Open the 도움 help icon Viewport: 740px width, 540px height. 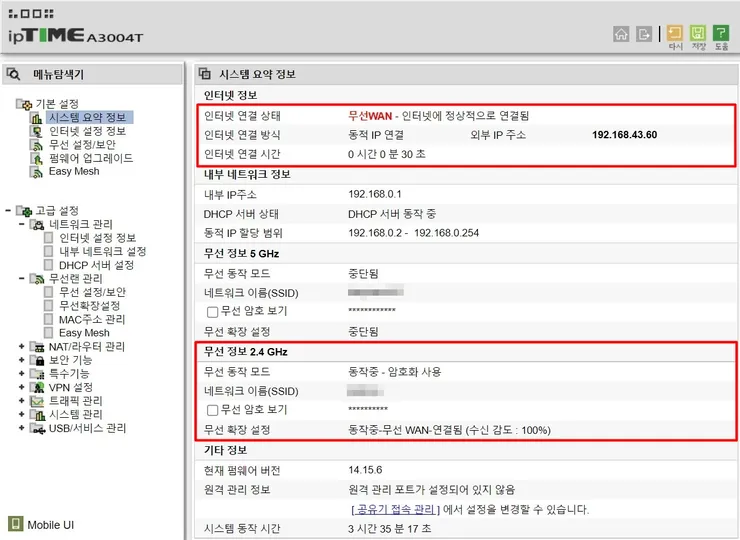click(721, 33)
